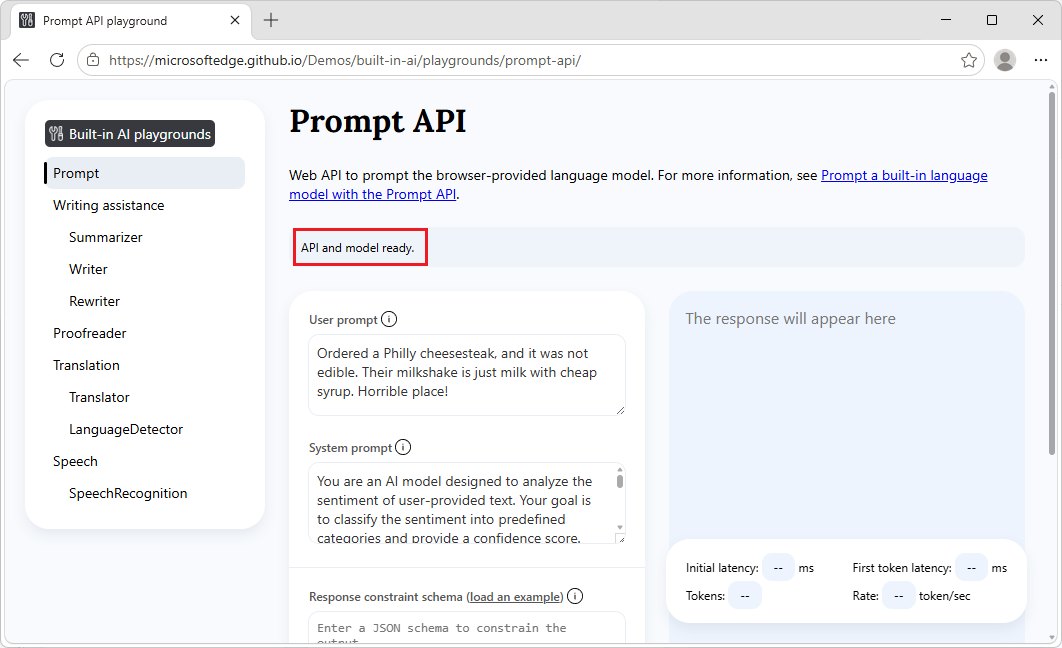Click the API and model ready status text

point(358,248)
